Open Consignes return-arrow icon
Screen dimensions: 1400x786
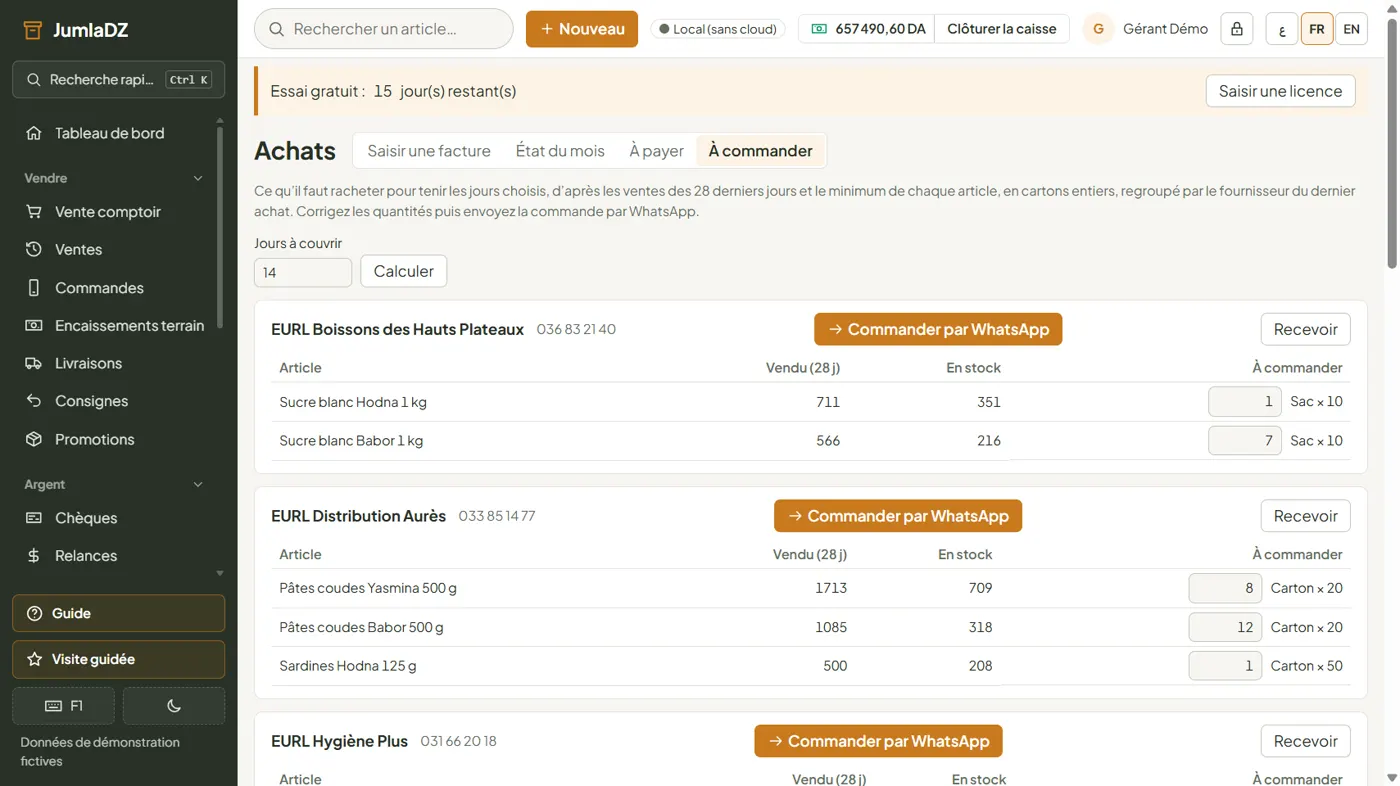point(34,401)
